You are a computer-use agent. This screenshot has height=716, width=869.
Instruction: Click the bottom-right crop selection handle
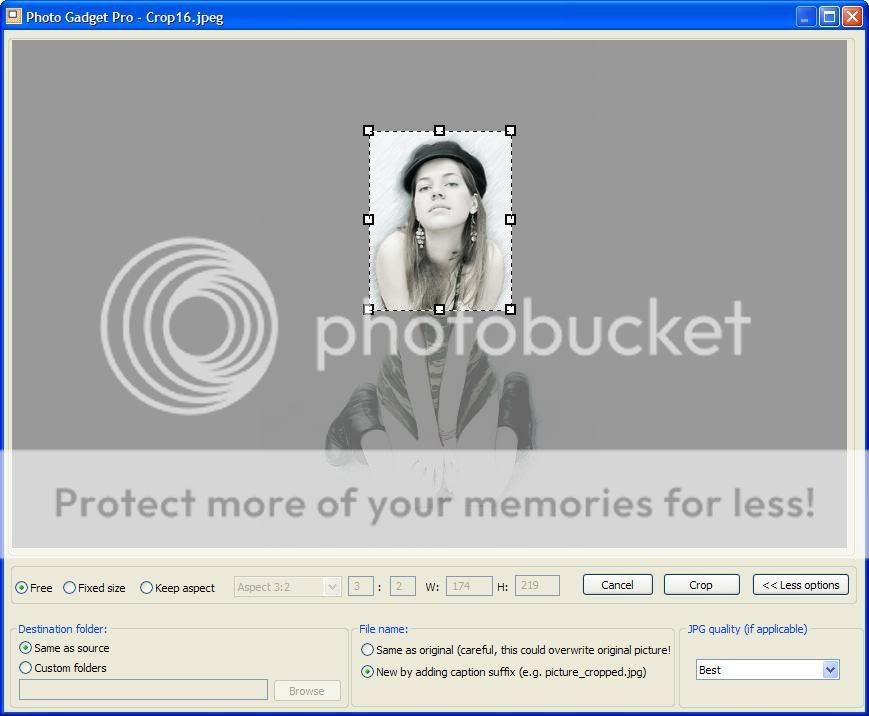pos(510,309)
